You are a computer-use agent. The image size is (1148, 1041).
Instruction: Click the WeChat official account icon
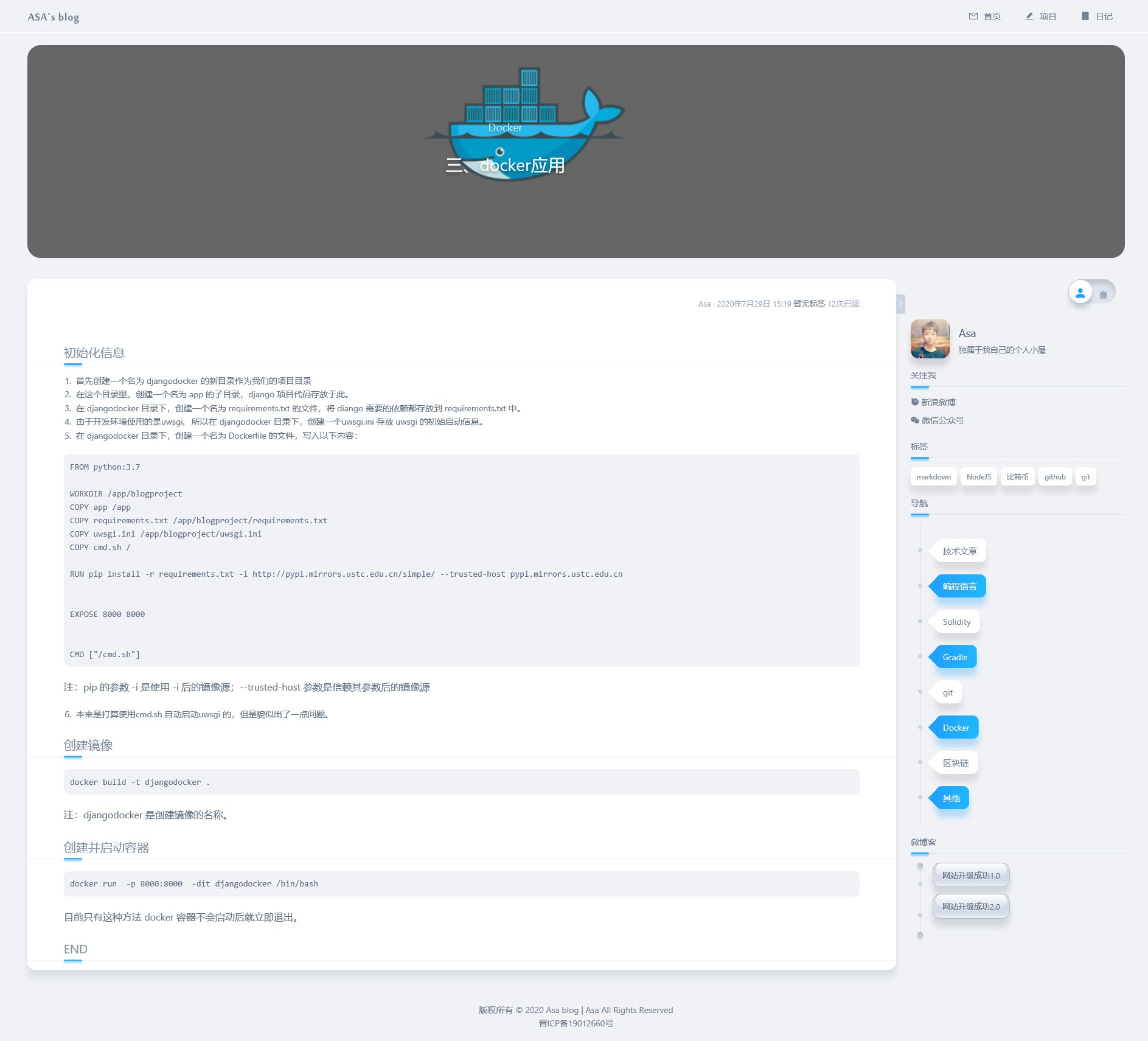click(914, 420)
